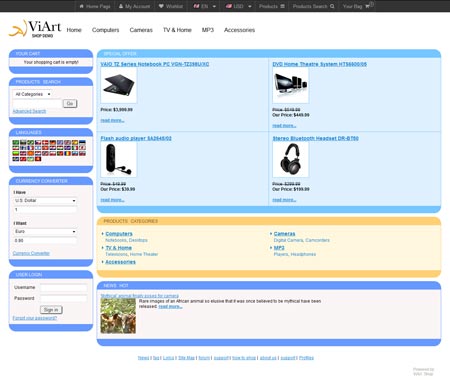This screenshot has height=380, width=450.
Task: Go to My Account user icon
Action: (x=121, y=6)
